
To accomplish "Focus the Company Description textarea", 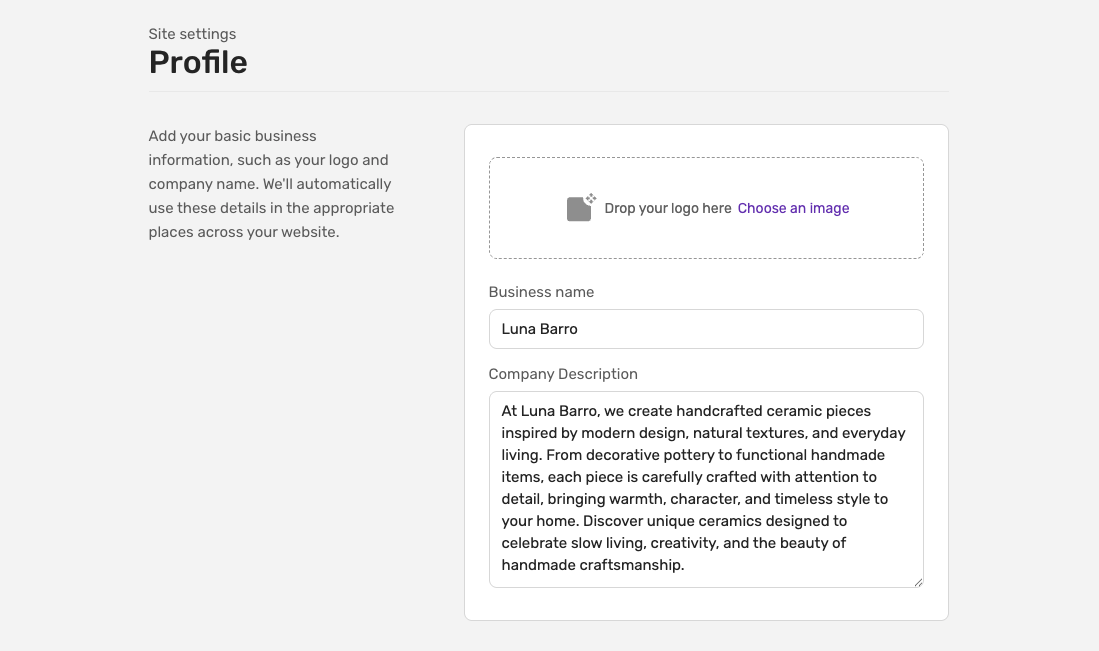I will 706,489.
